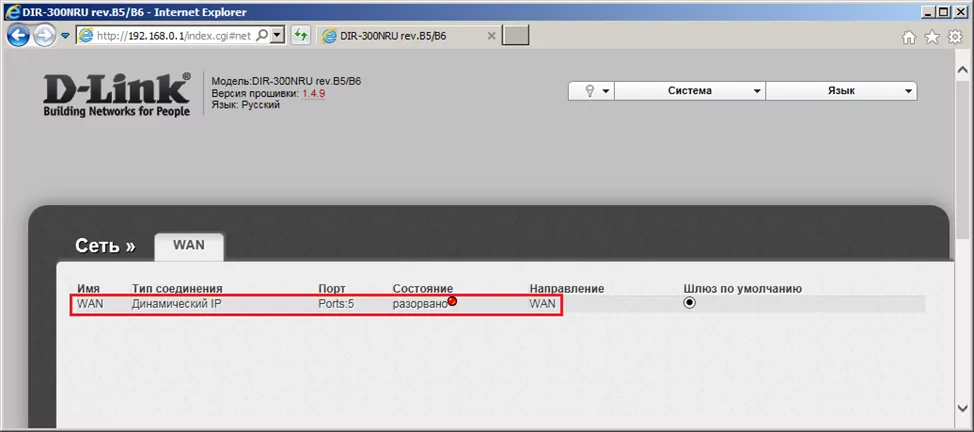This screenshot has height=432, width=974.
Task: Click the scrollbar up arrow
Action: [962, 69]
